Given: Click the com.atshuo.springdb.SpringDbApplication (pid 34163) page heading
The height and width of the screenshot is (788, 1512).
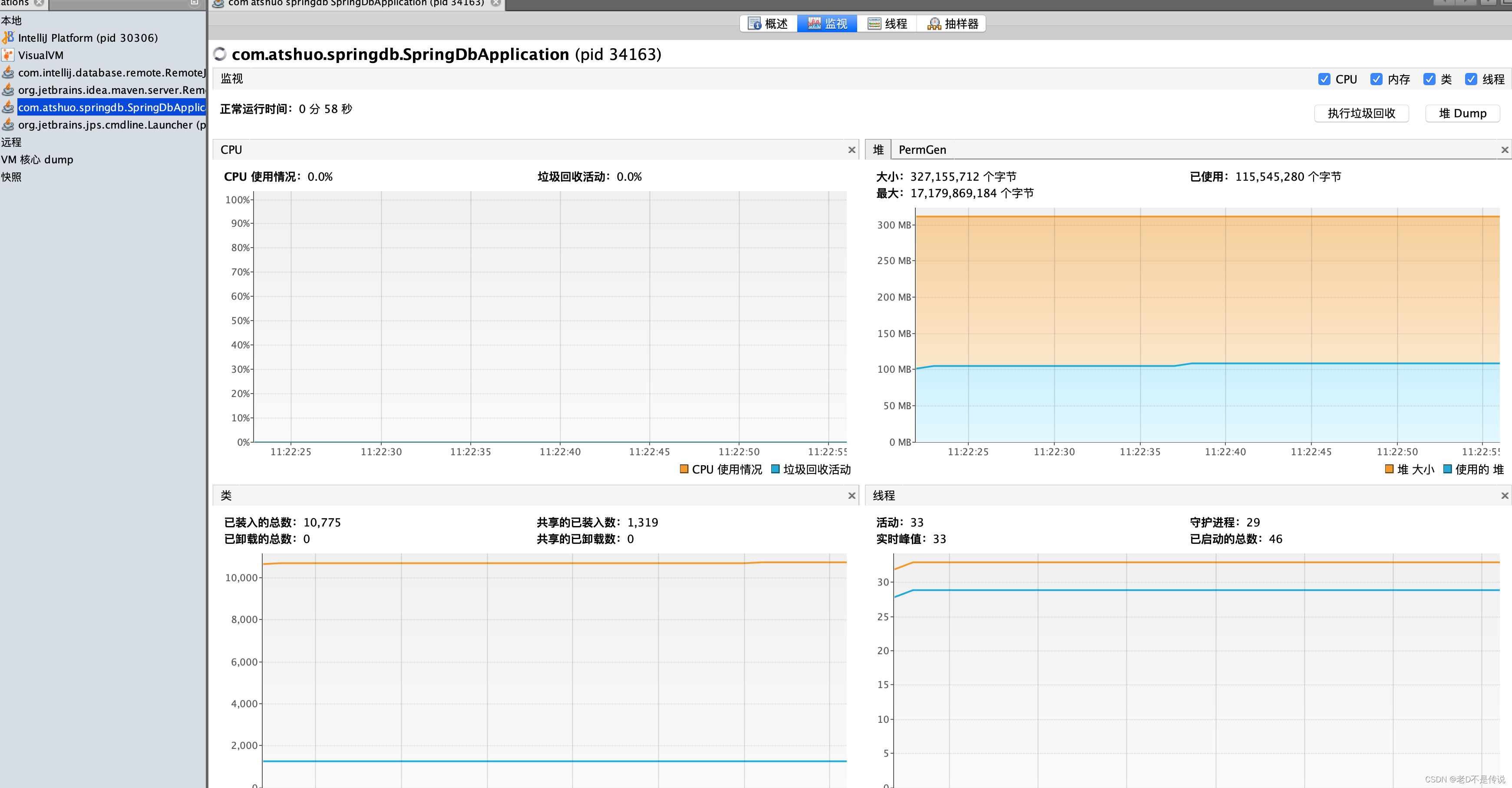Looking at the screenshot, I should (x=447, y=55).
